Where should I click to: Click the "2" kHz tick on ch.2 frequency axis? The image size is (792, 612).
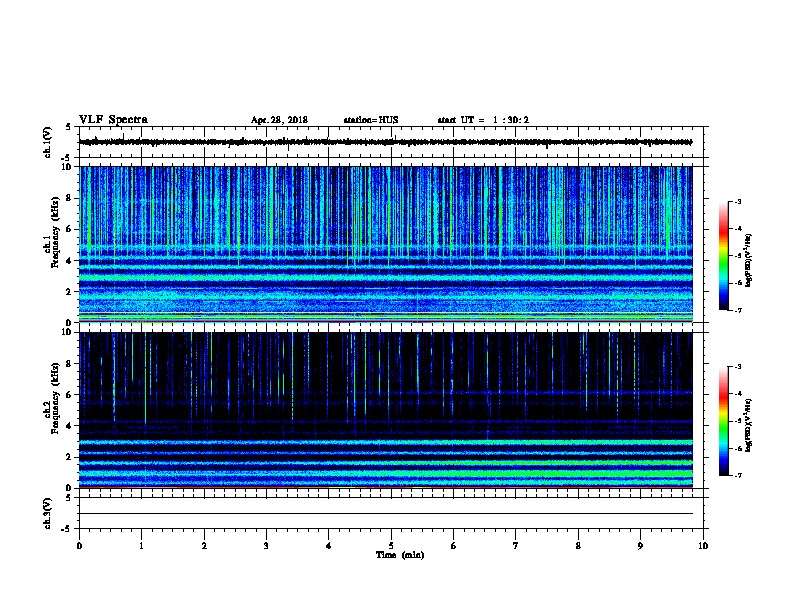pyautogui.click(x=70, y=456)
